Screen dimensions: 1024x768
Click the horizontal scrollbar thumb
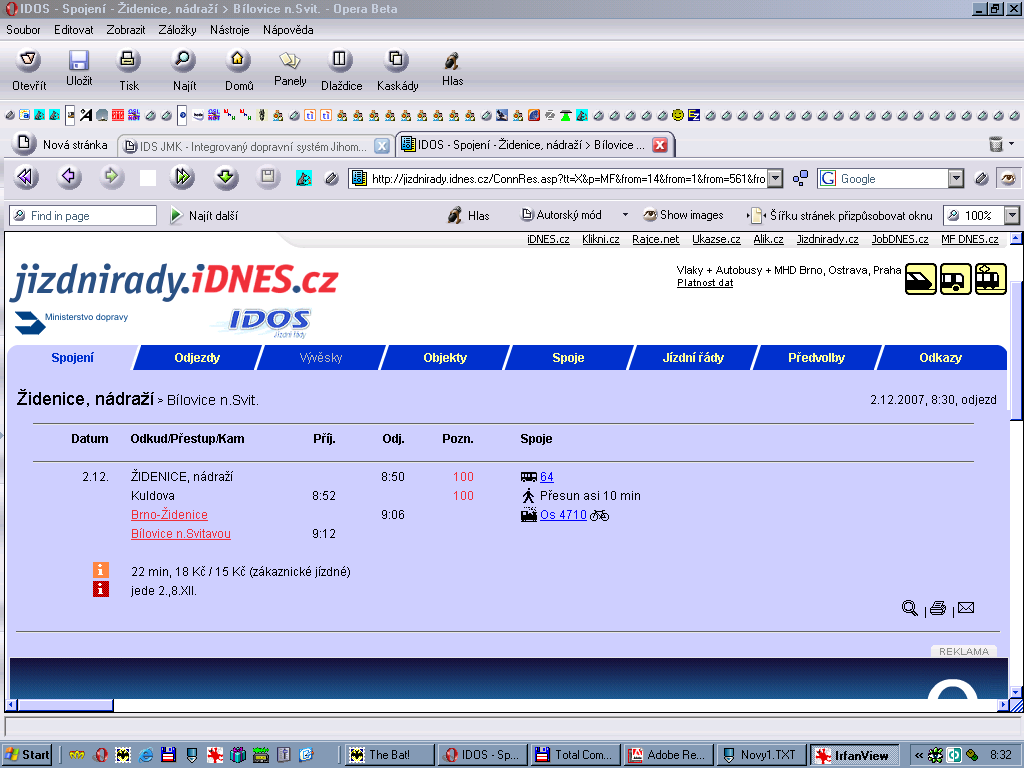(x=65, y=705)
